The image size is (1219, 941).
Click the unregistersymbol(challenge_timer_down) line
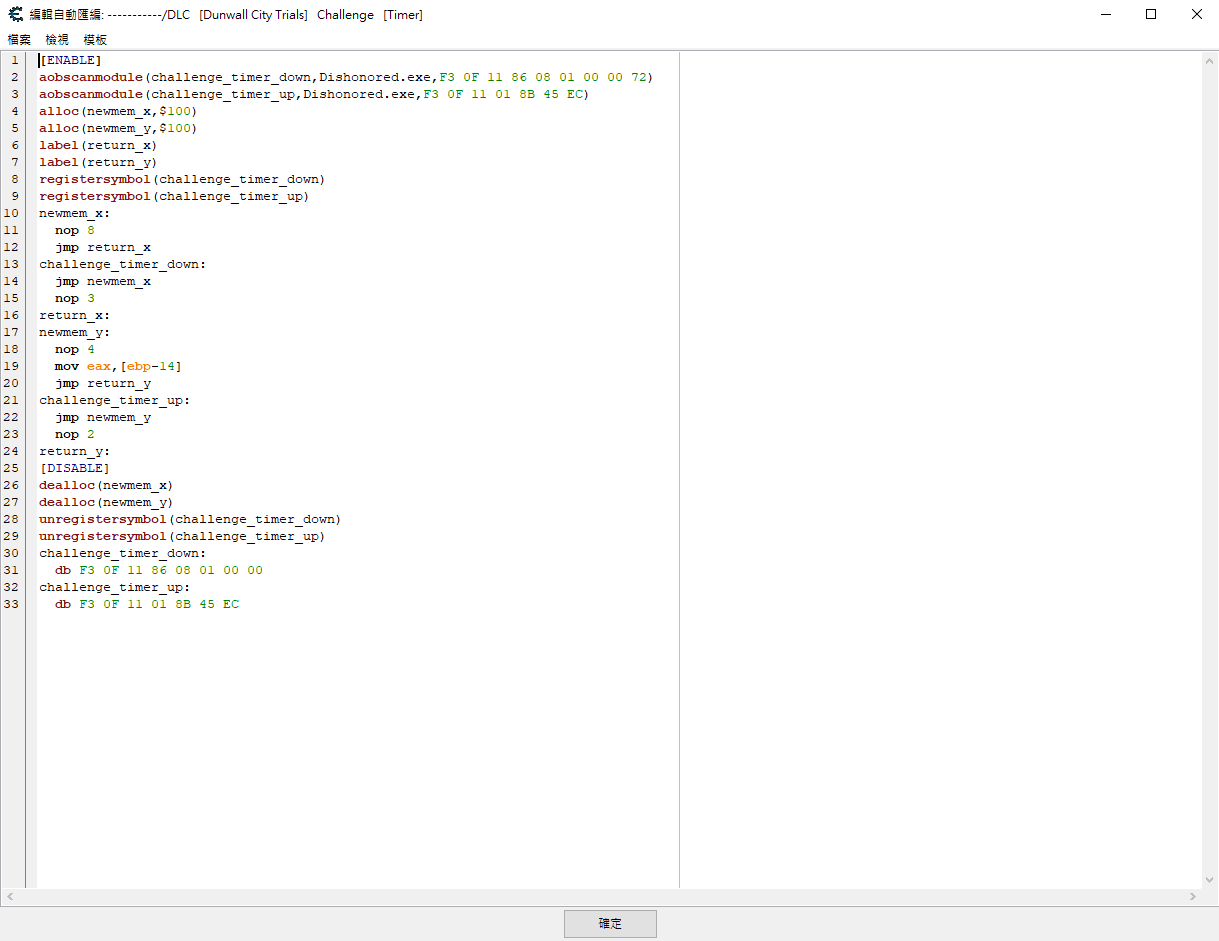[x=190, y=519]
